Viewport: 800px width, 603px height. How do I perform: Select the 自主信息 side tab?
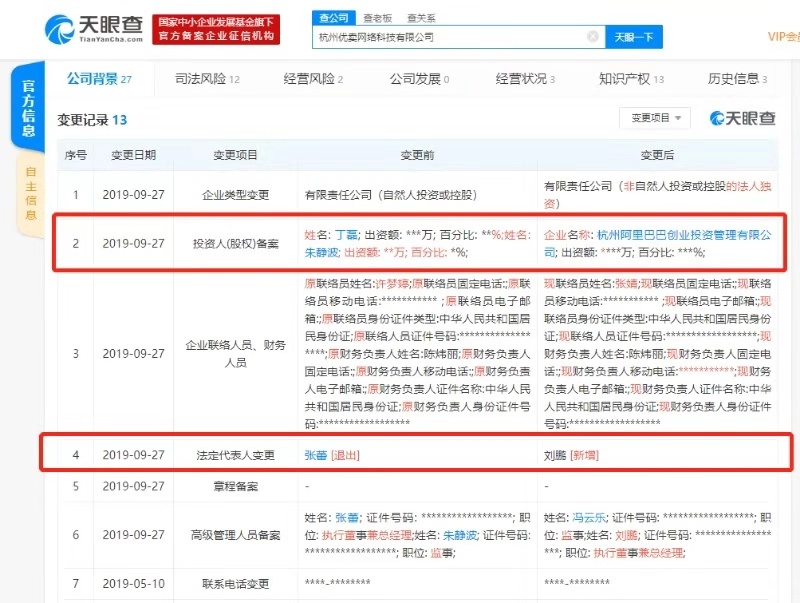31,193
